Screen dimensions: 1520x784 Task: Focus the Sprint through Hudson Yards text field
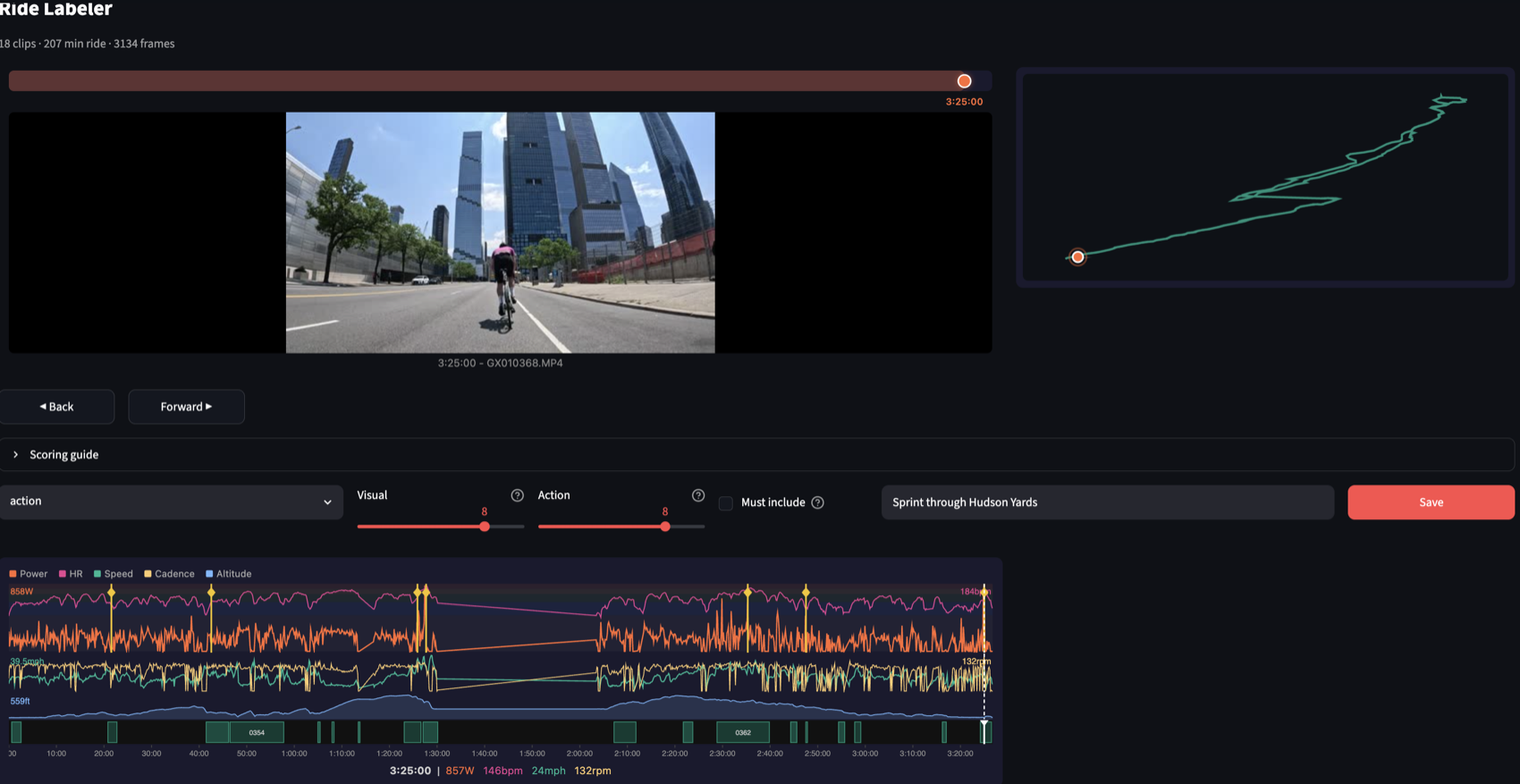point(1108,502)
